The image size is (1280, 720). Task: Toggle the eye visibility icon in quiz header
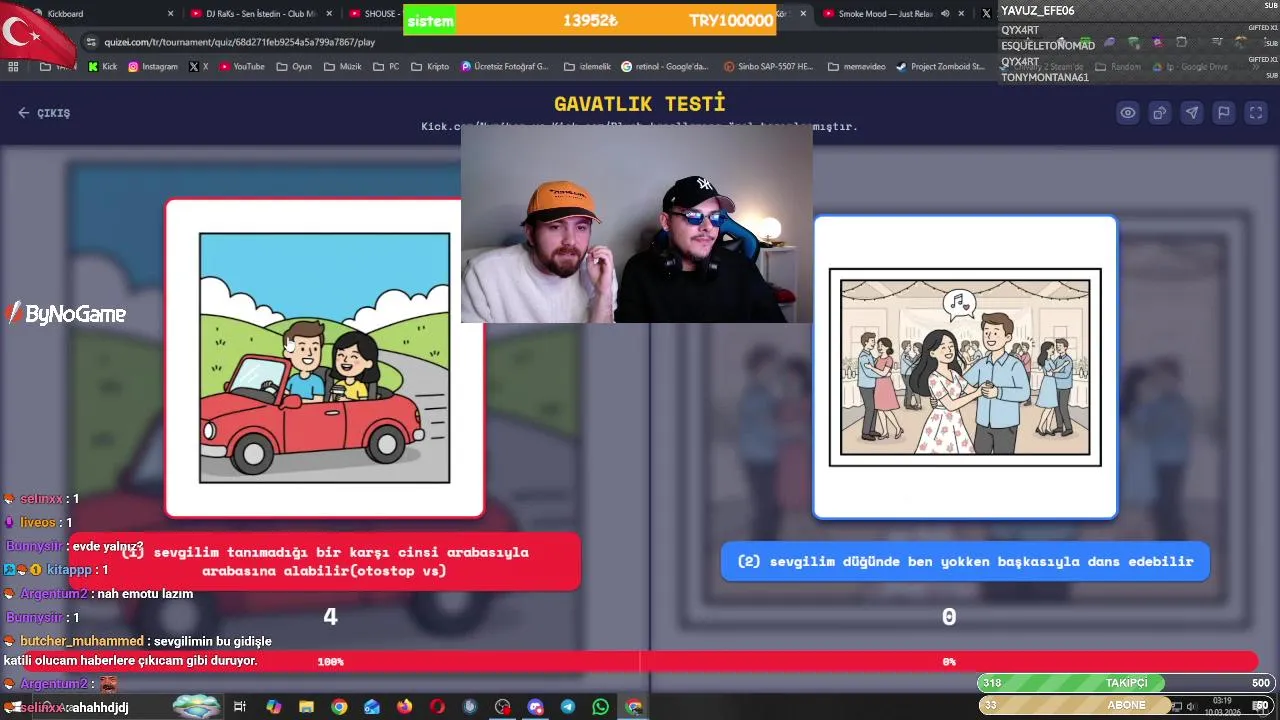(1128, 113)
